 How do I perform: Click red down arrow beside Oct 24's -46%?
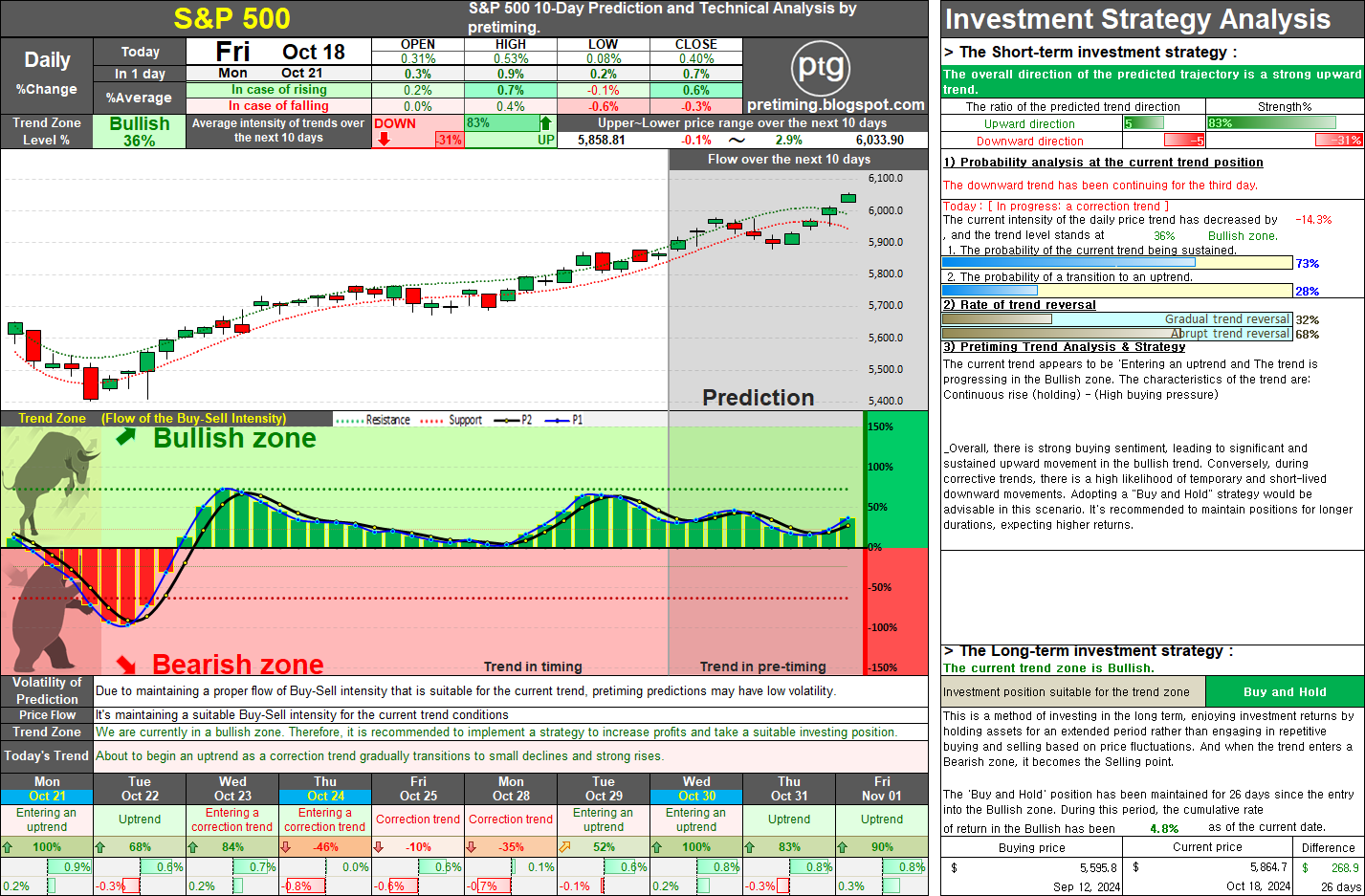point(286,846)
